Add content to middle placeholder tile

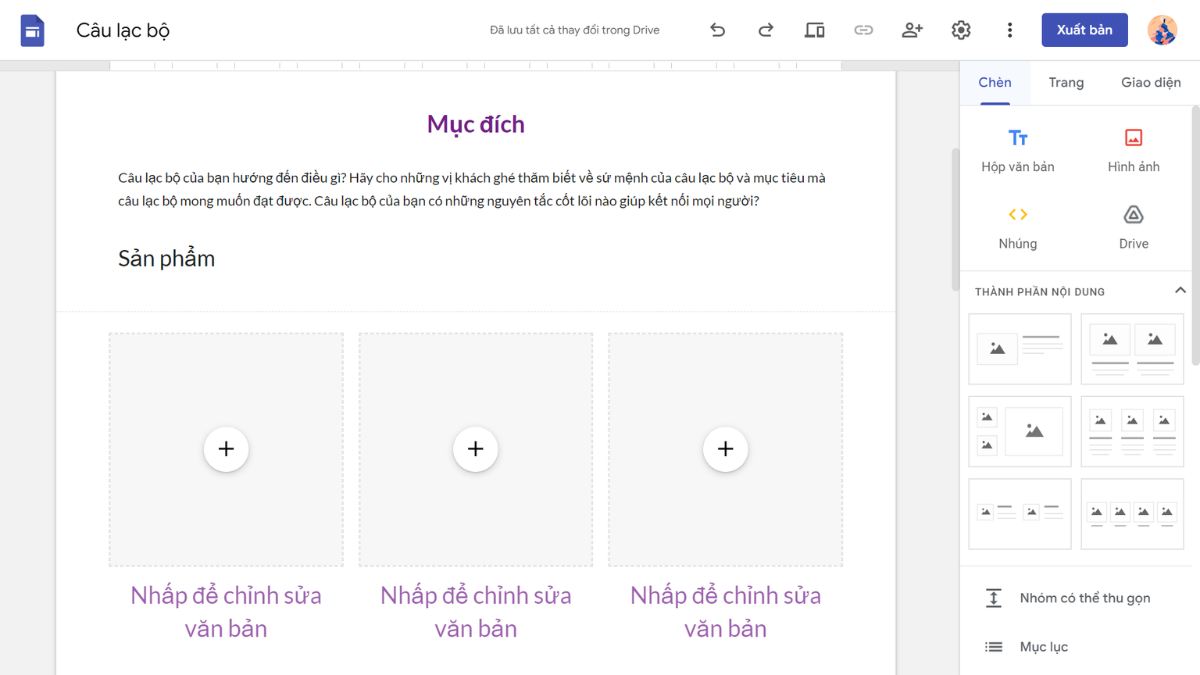476,449
